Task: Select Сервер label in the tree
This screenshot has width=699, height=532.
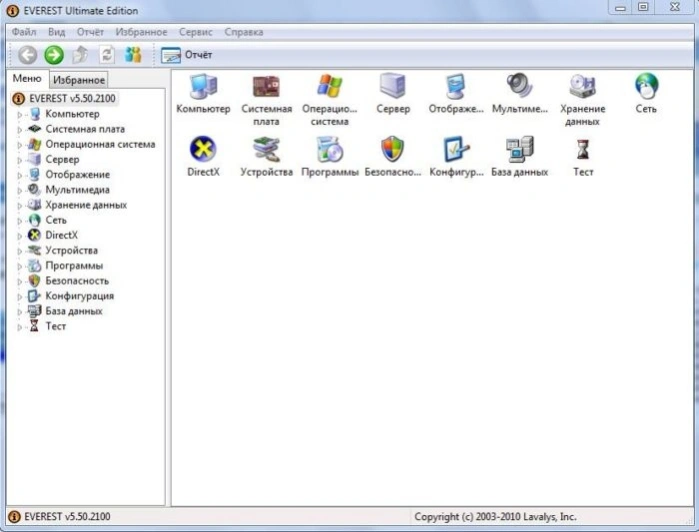Action: point(62,160)
